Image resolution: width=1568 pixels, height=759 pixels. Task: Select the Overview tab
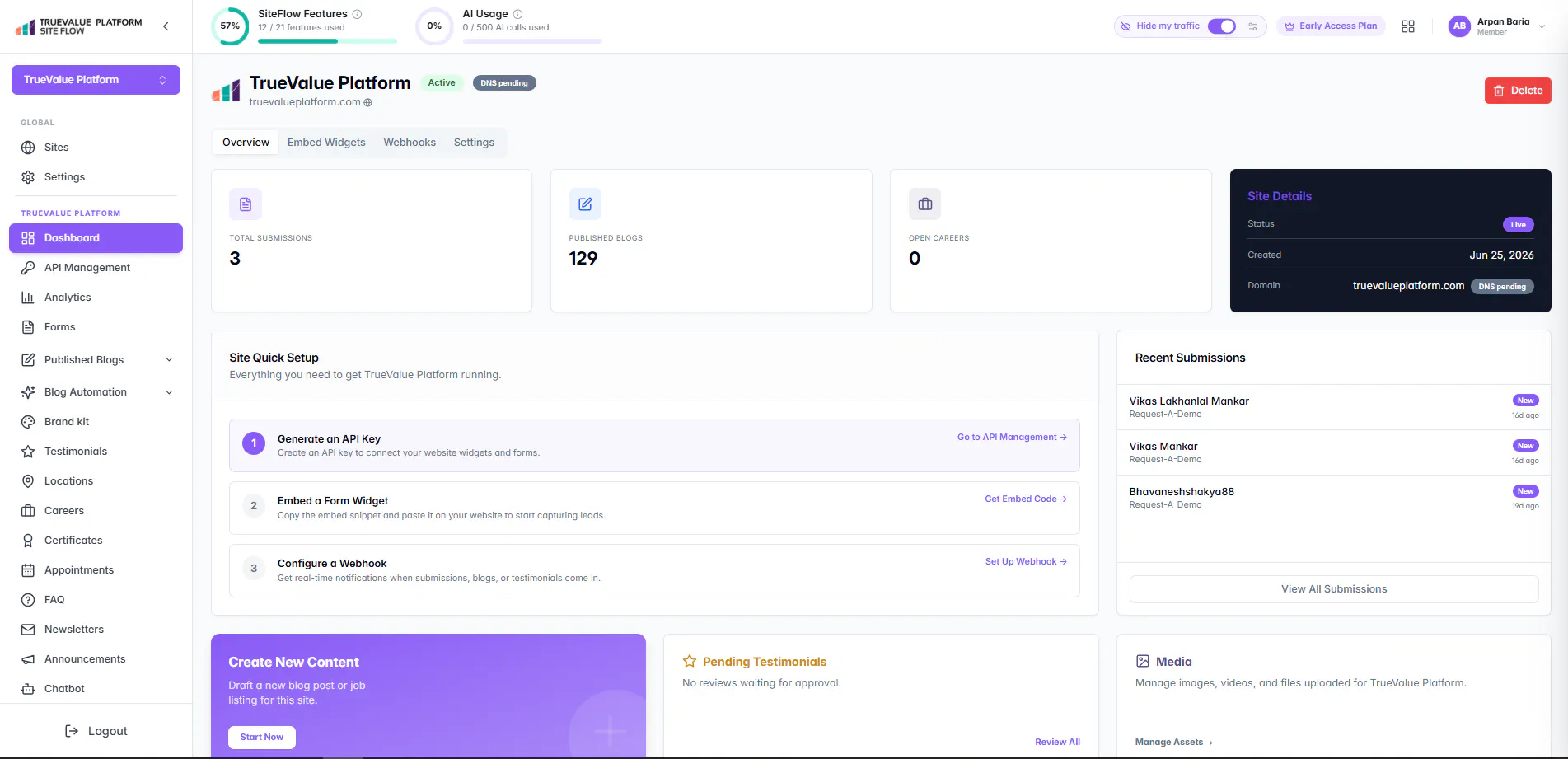(246, 143)
